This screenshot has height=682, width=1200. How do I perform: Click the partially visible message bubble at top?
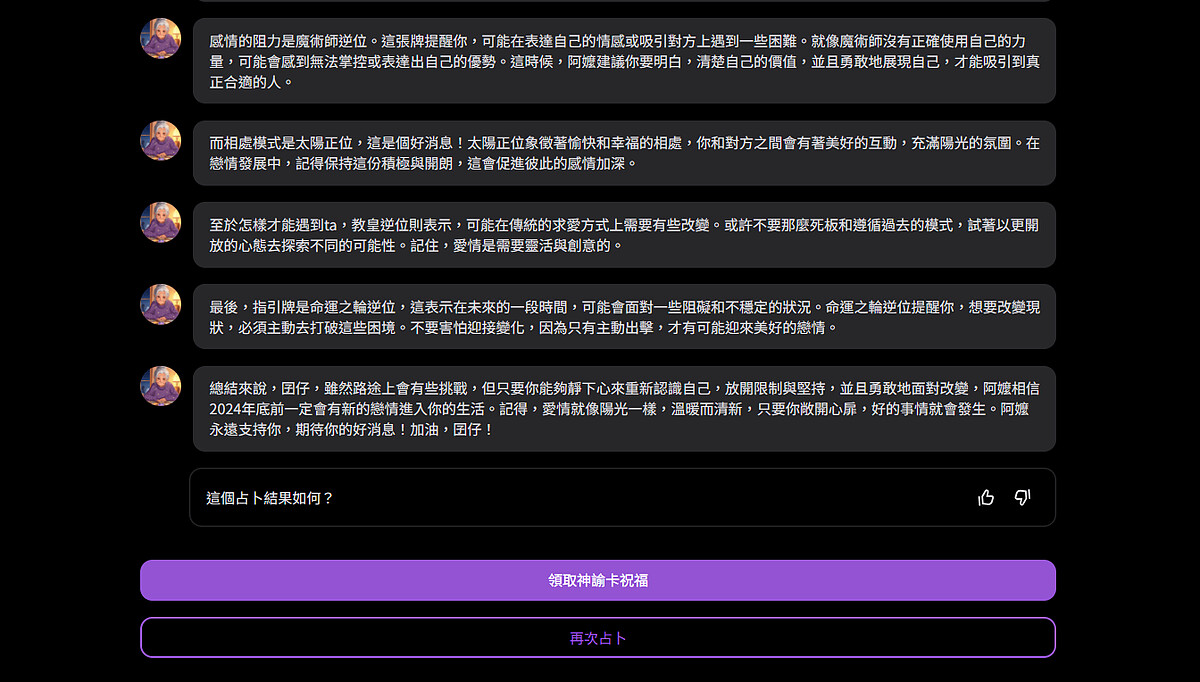click(x=623, y=1)
